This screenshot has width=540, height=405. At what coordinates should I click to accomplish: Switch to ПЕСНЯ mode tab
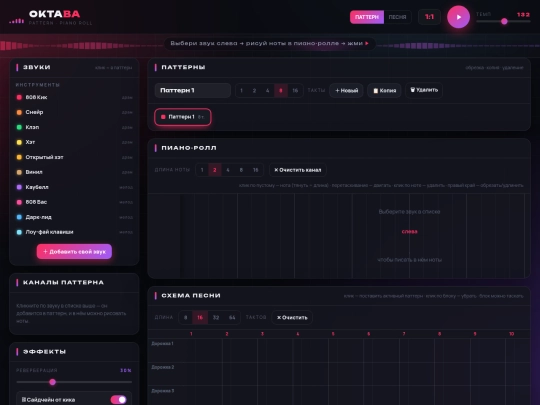(397, 17)
